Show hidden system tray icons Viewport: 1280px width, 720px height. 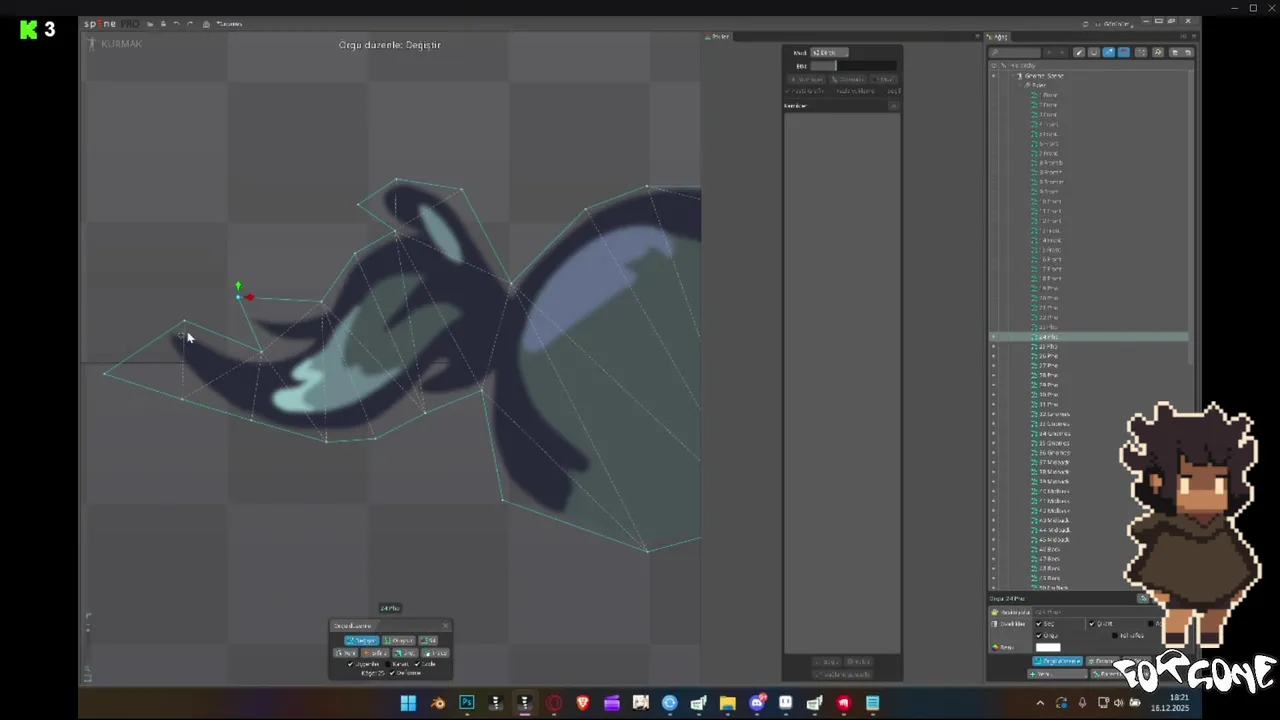click(x=1040, y=703)
